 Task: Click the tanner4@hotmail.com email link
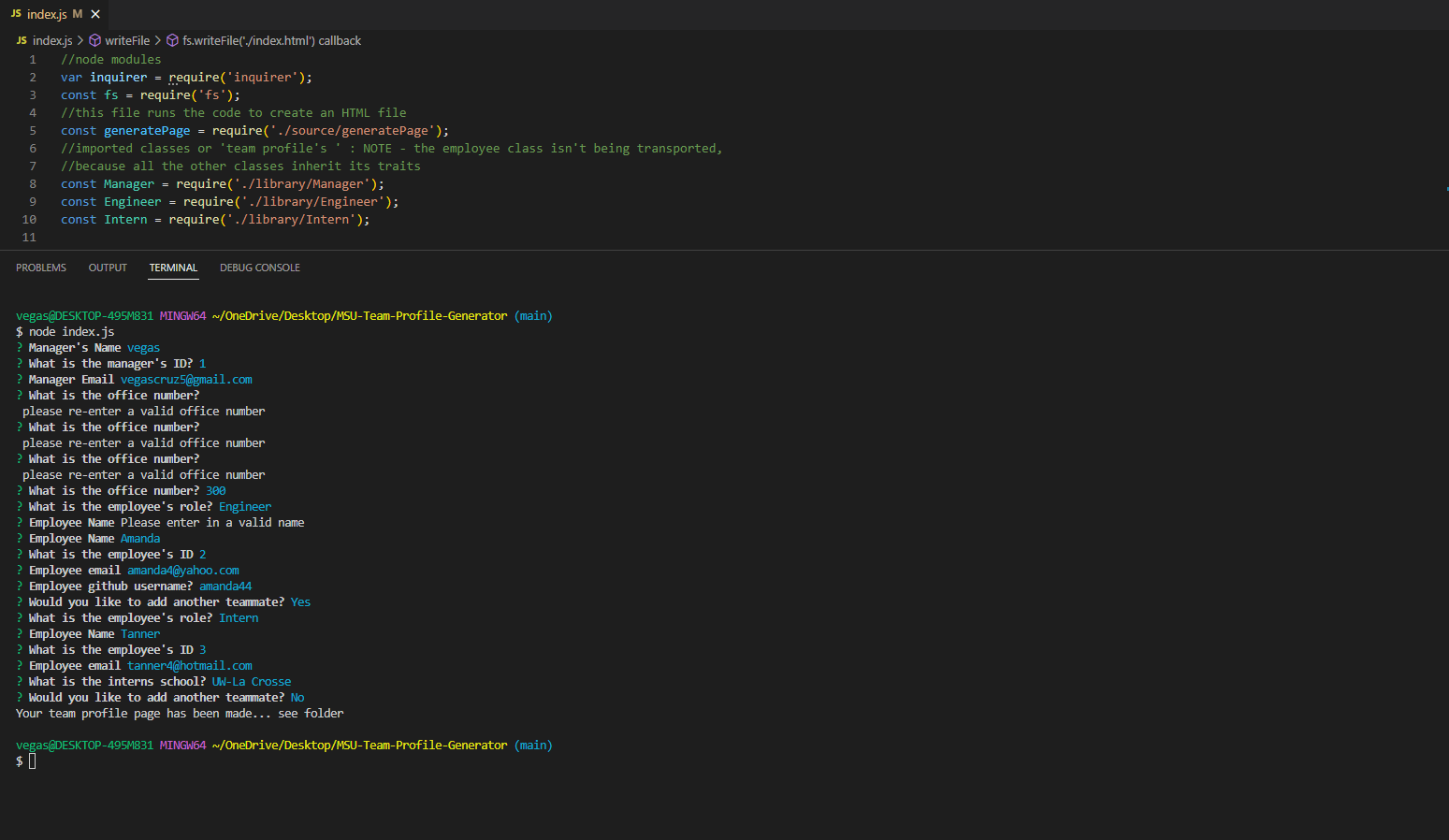189,665
